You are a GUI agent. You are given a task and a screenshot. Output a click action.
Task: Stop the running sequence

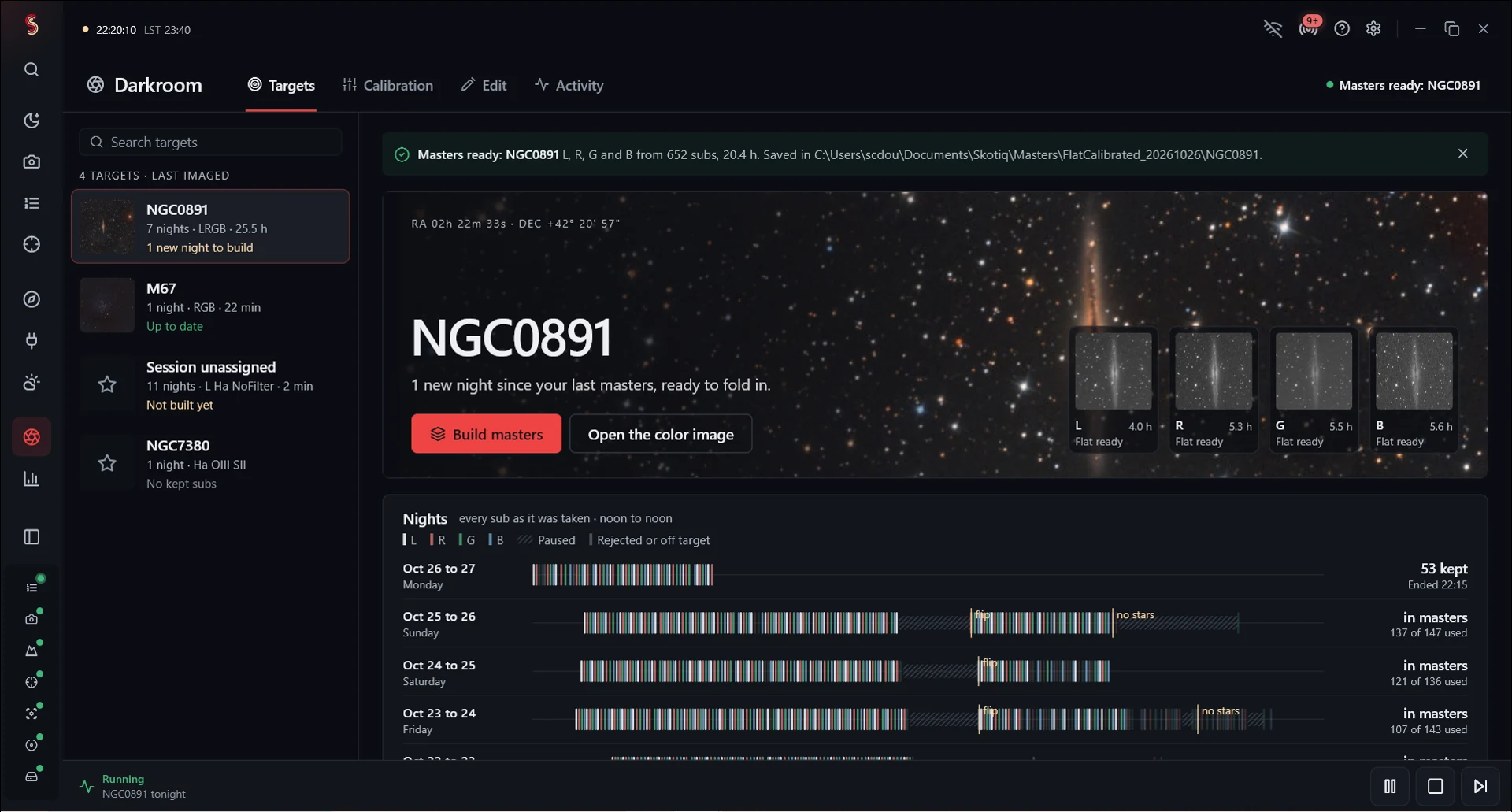coord(1436,786)
